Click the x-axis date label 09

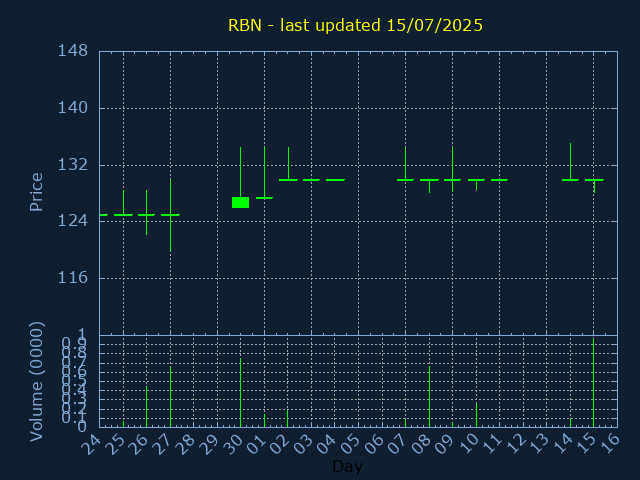[444, 444]
